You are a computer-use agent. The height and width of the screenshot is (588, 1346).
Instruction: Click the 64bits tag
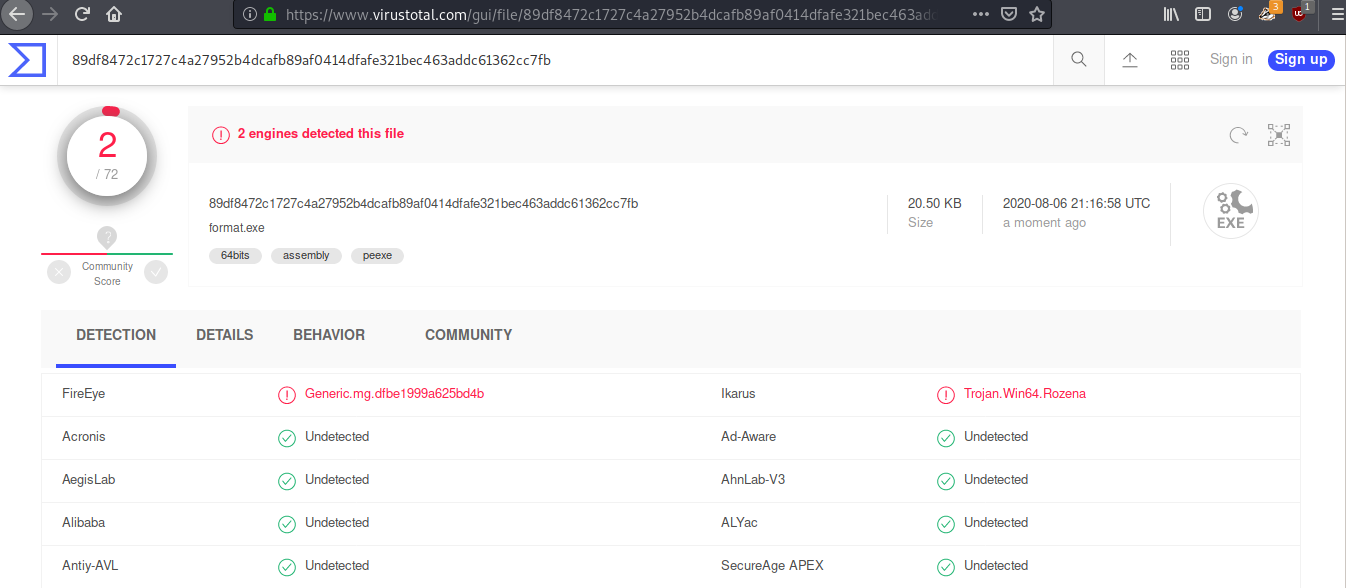pyautogui.click(x=235, y=256)
